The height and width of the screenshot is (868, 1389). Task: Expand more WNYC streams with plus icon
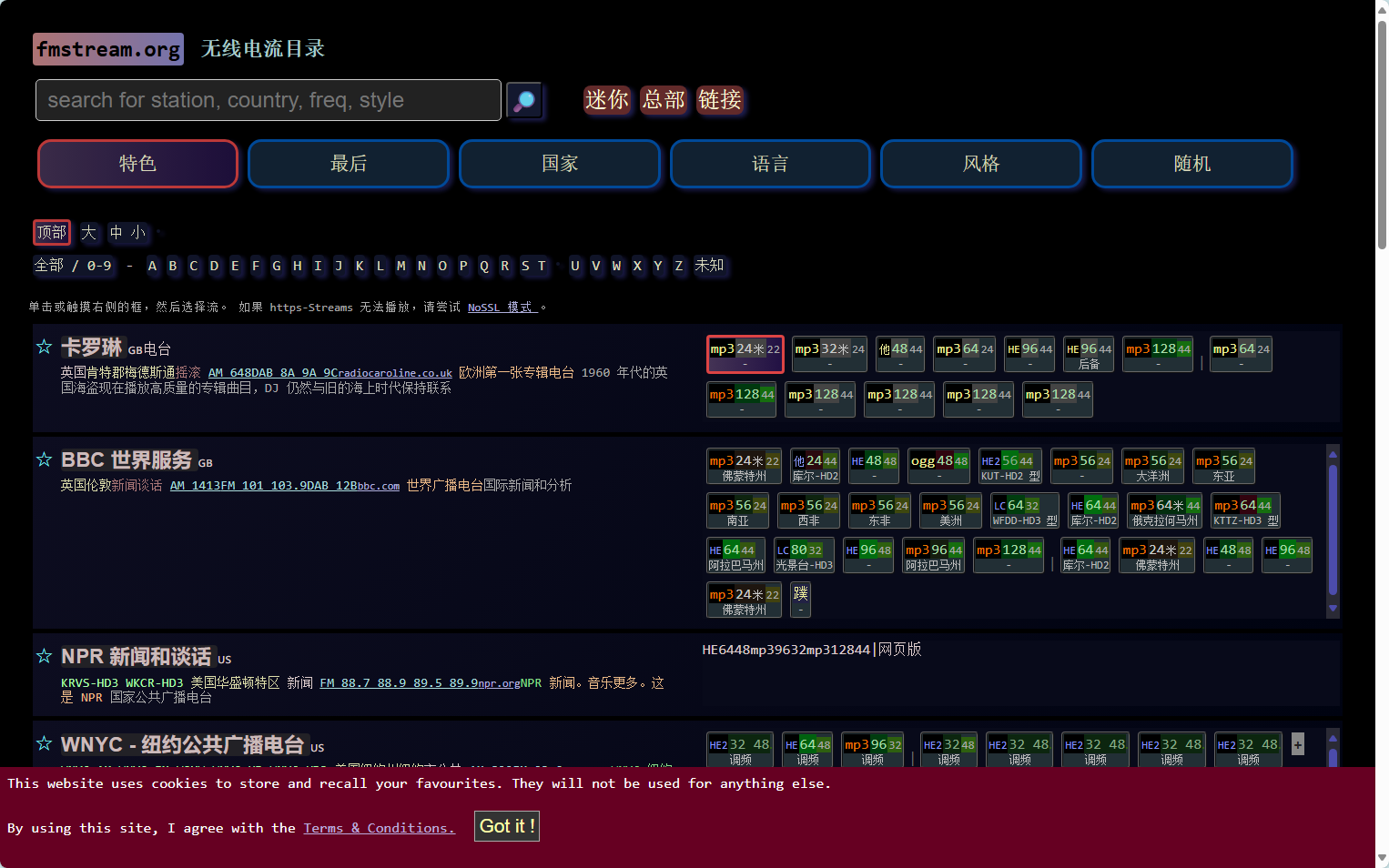[x=1298, y=743]
